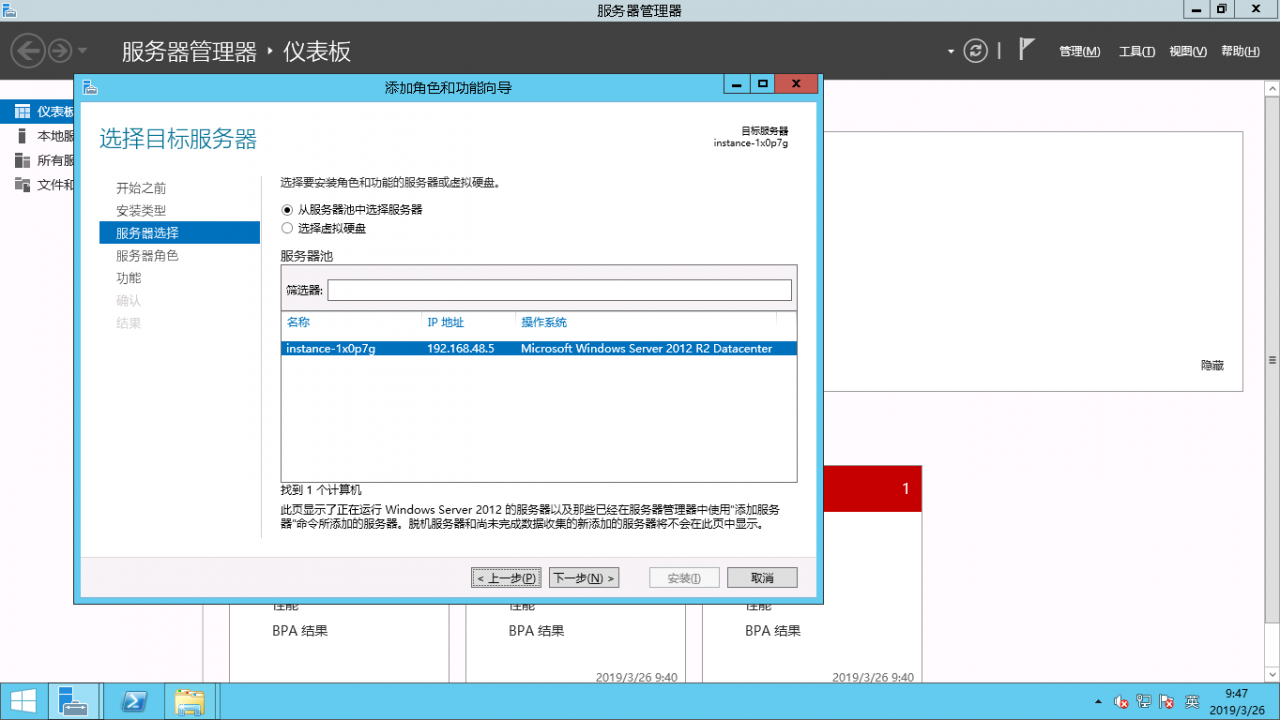This screenshot has height=720, width=1280.
Task: Maximize the add roles wizard window
Action: click(763, 84)
